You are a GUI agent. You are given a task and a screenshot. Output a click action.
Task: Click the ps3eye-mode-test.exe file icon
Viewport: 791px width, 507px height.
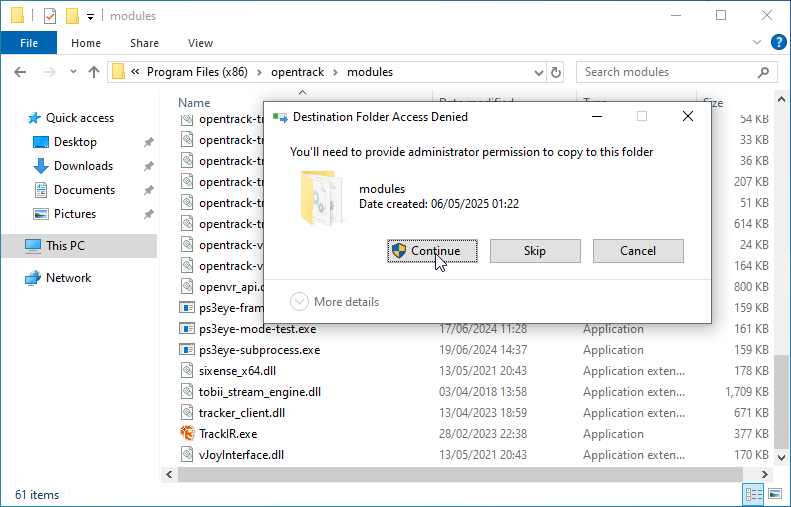[187, 328]
